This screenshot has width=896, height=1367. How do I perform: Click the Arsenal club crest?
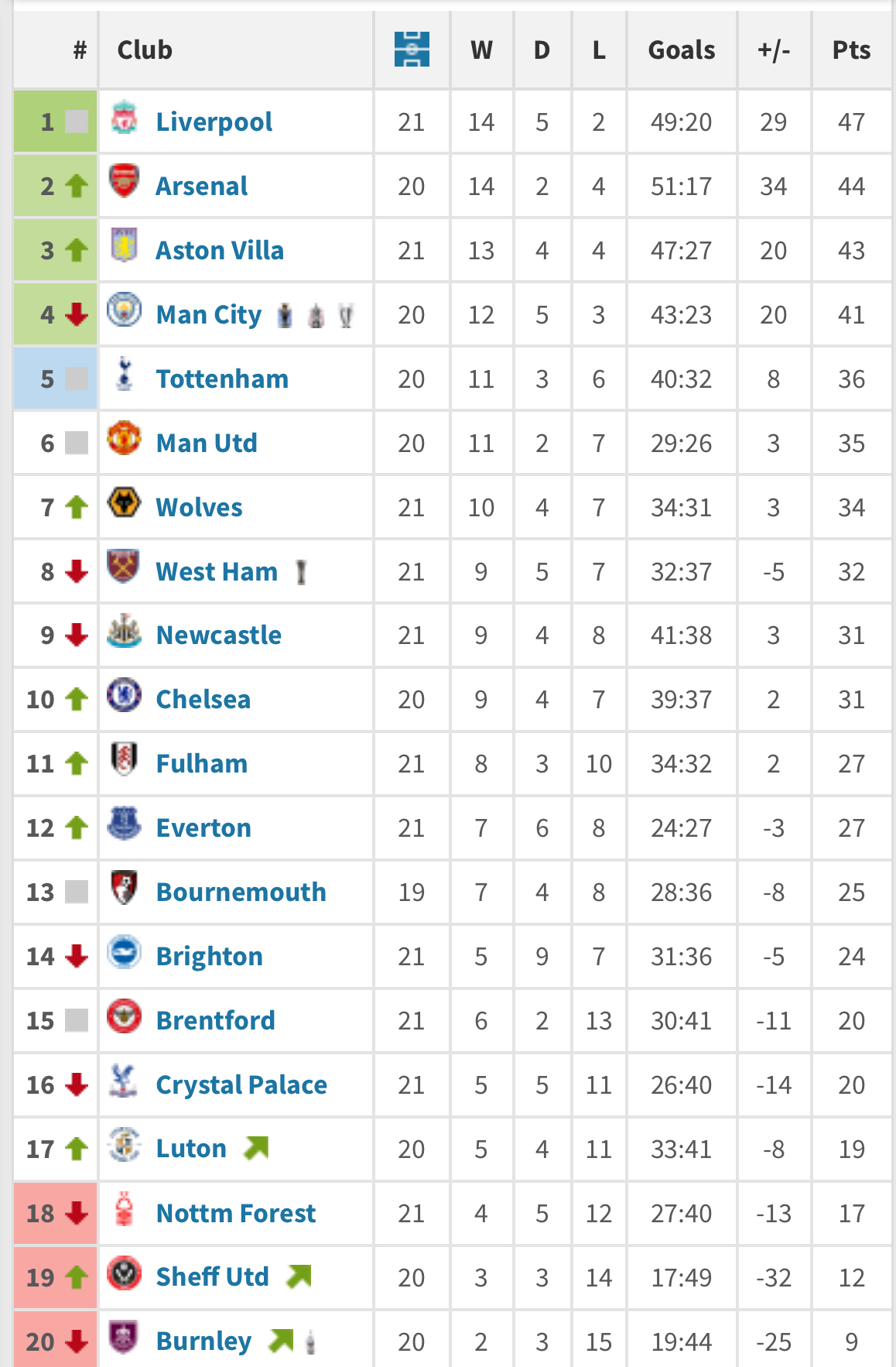coord(124,181)
